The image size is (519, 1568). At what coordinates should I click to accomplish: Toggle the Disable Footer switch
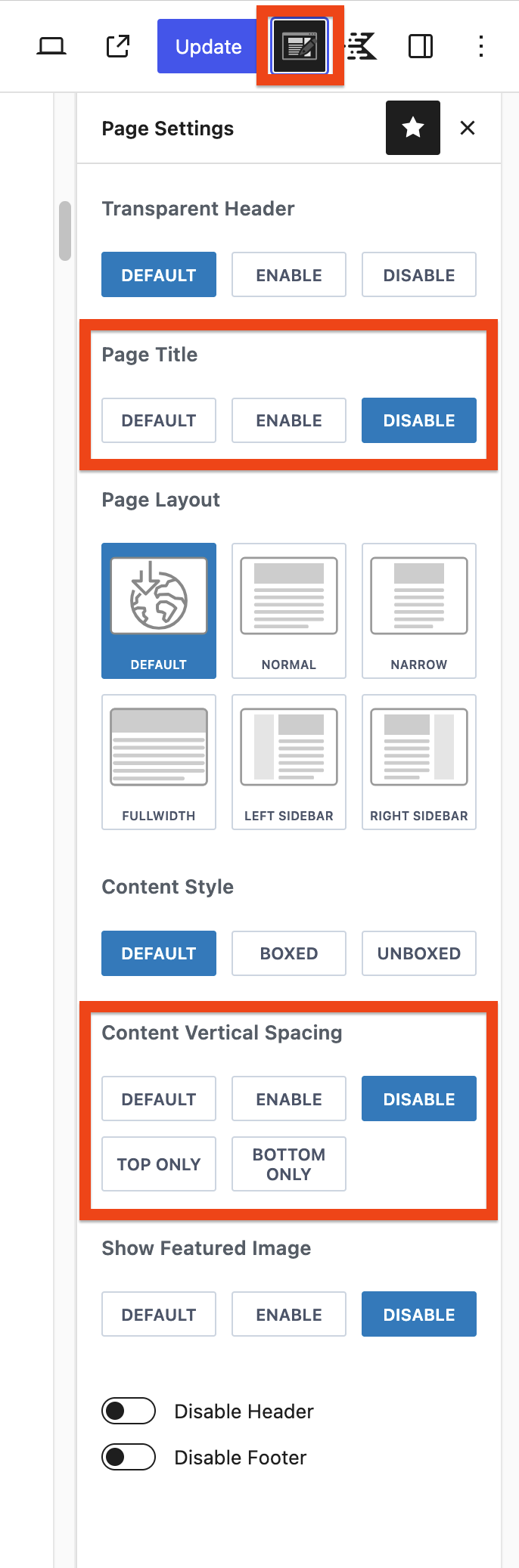[x=129, y=1457]
